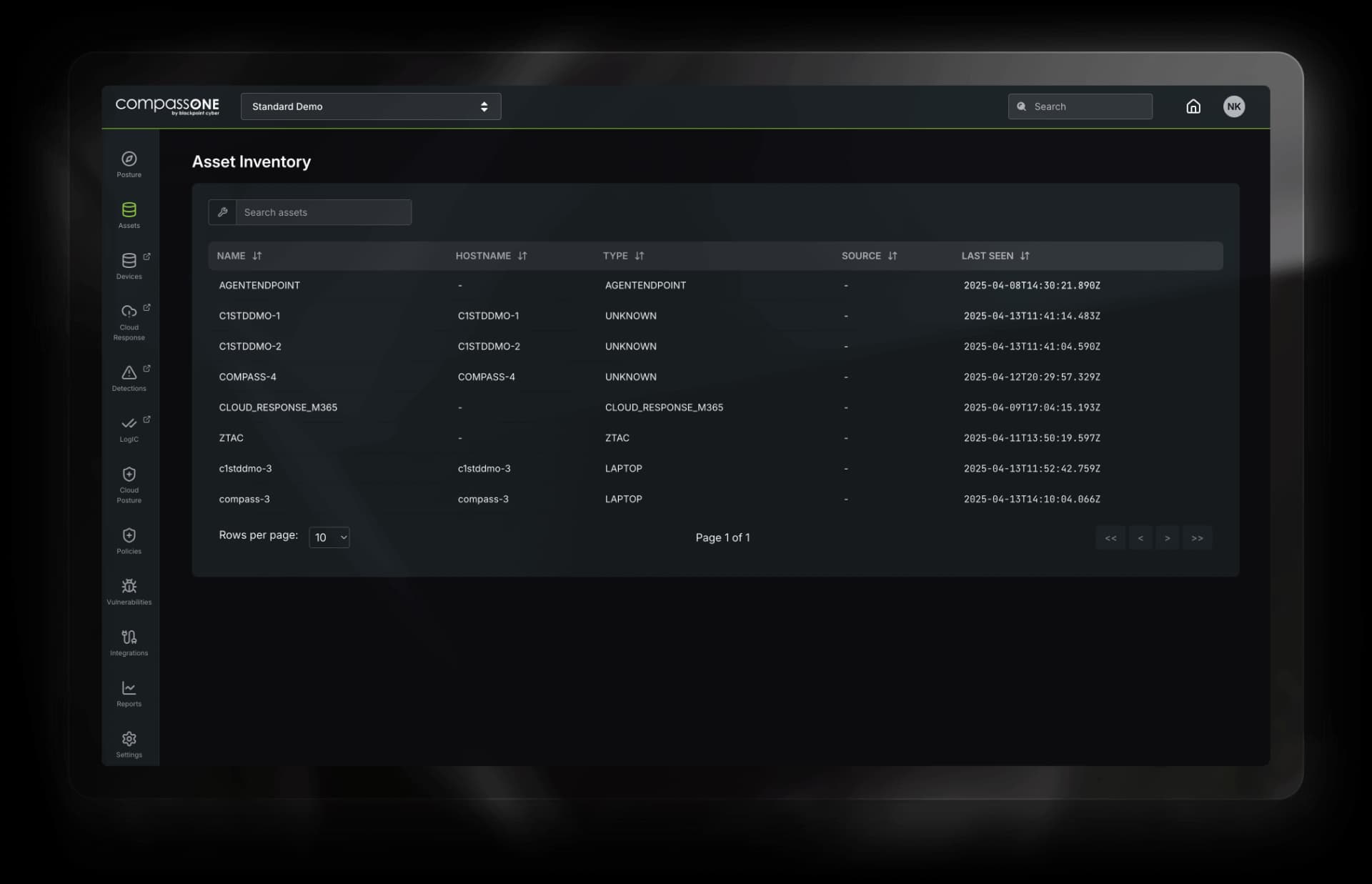Open the Assets section in the sidebar
Image resolution: width=1372 pixels, height=884 pixels.
coord(129,214)
